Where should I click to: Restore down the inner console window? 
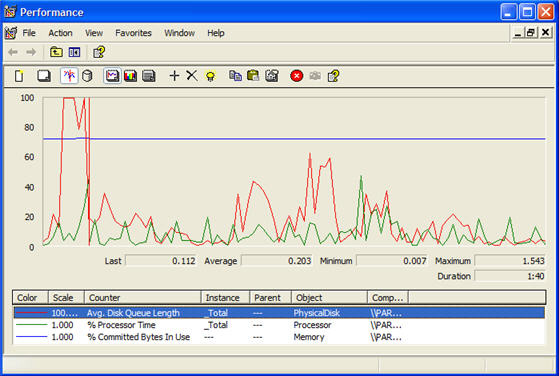pyautogui.click(x=531, y=33)
